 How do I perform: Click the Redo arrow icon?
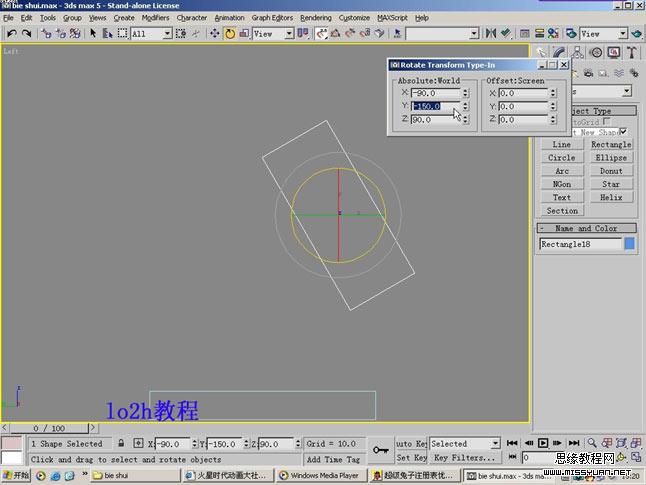26,33
